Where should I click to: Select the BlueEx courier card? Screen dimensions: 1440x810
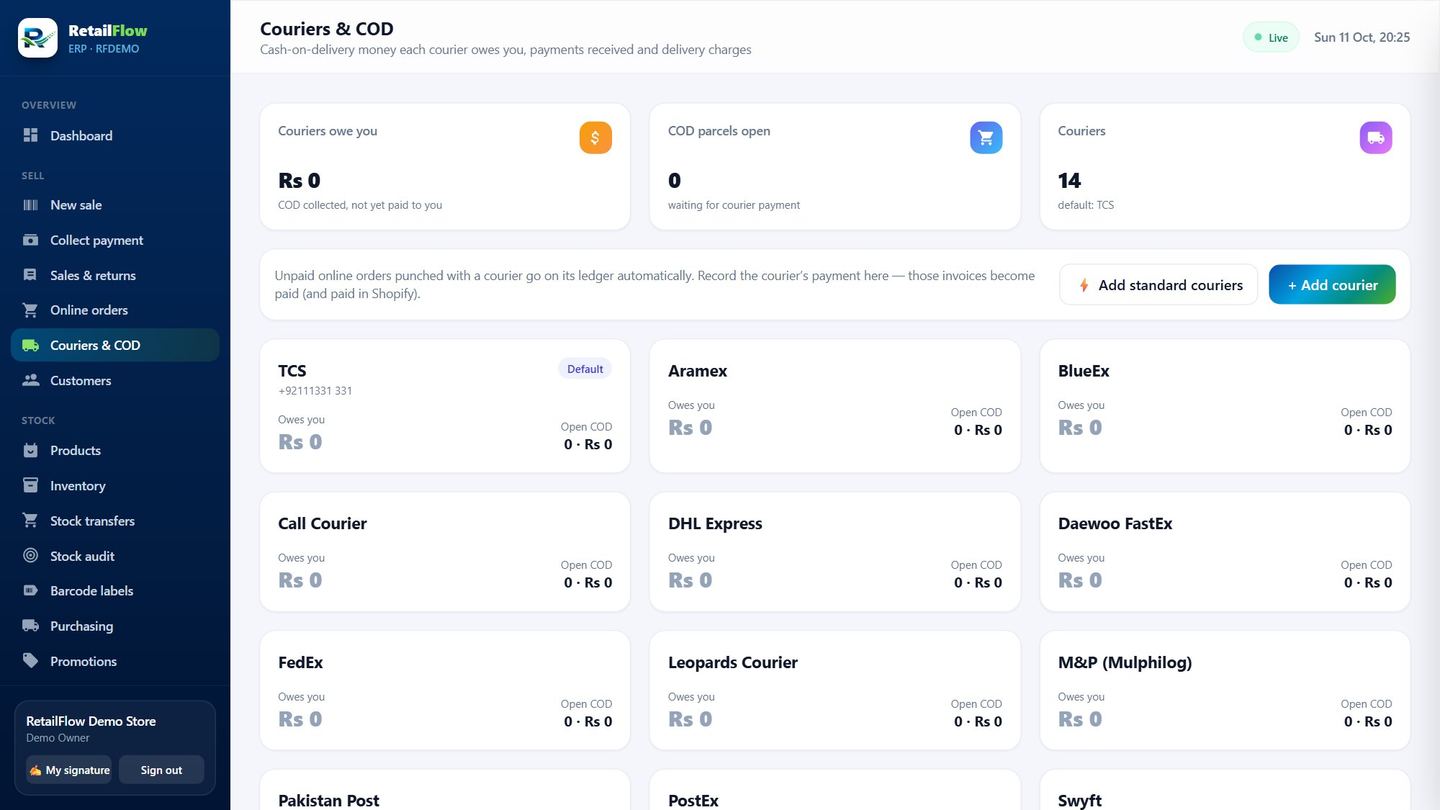[x=1225, y=406]
